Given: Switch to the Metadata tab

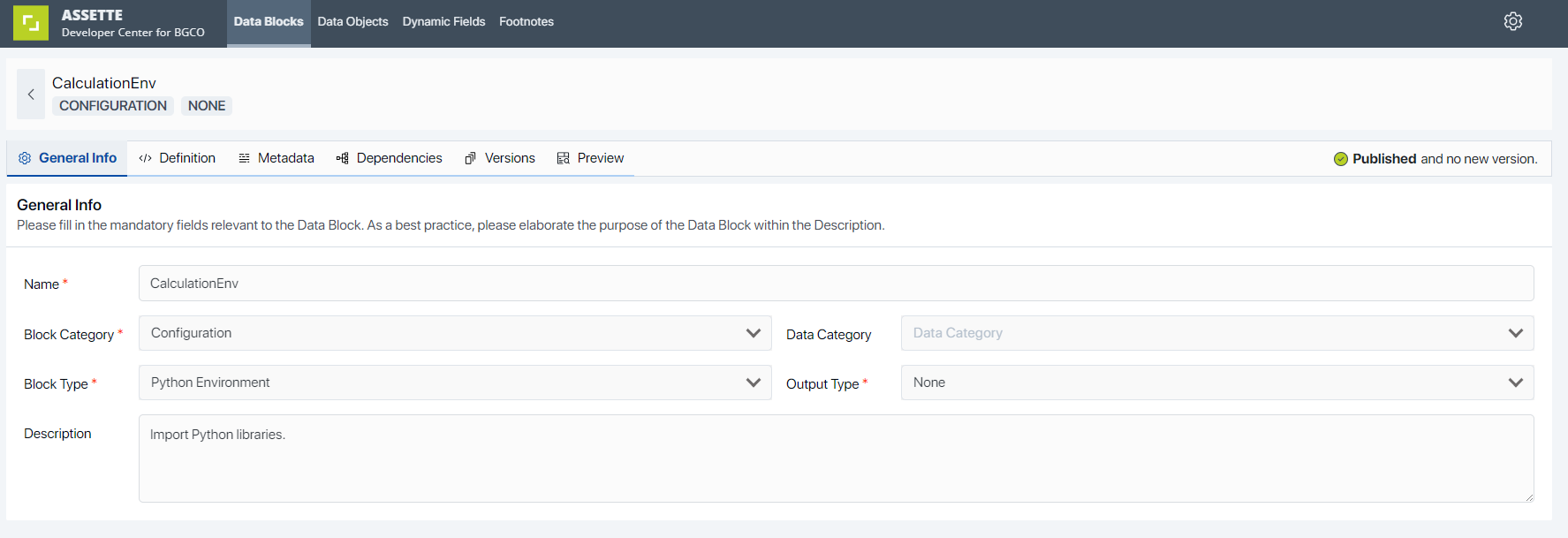Looking at the screenshot, I should (276, 158).
